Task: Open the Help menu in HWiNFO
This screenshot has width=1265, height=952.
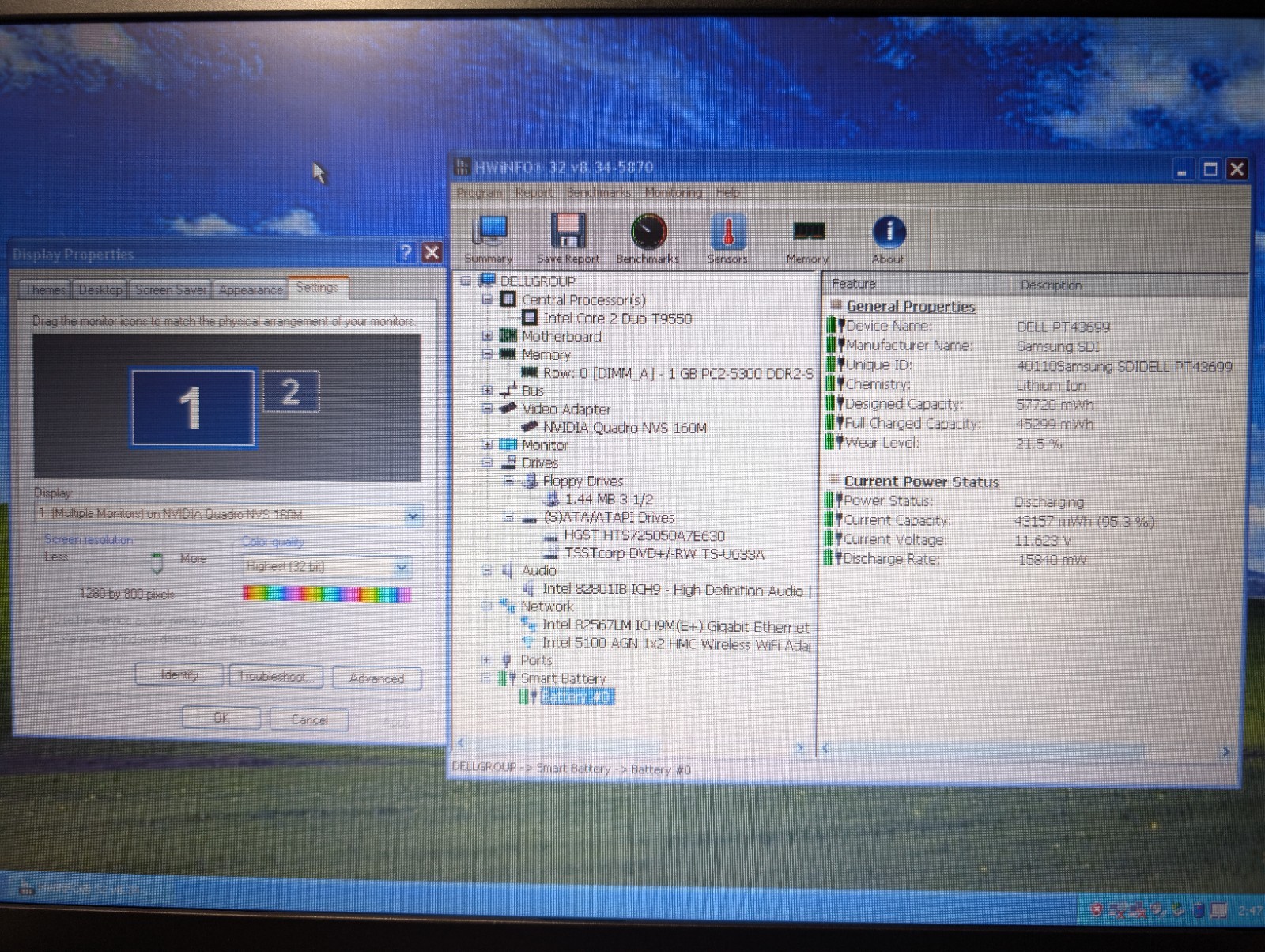Action: tap(727, 192)
